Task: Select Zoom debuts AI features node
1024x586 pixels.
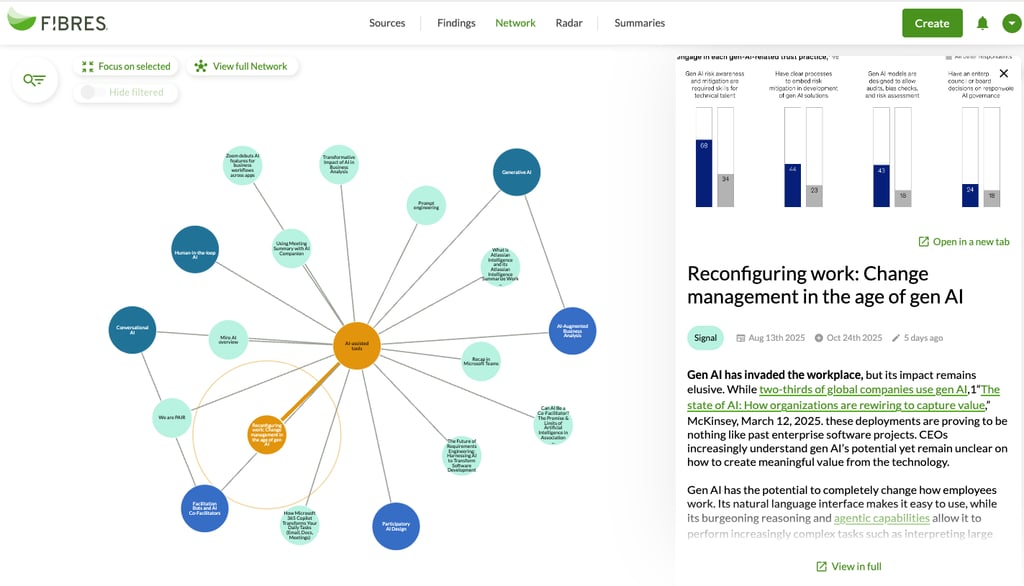Action: click(242, 165)
